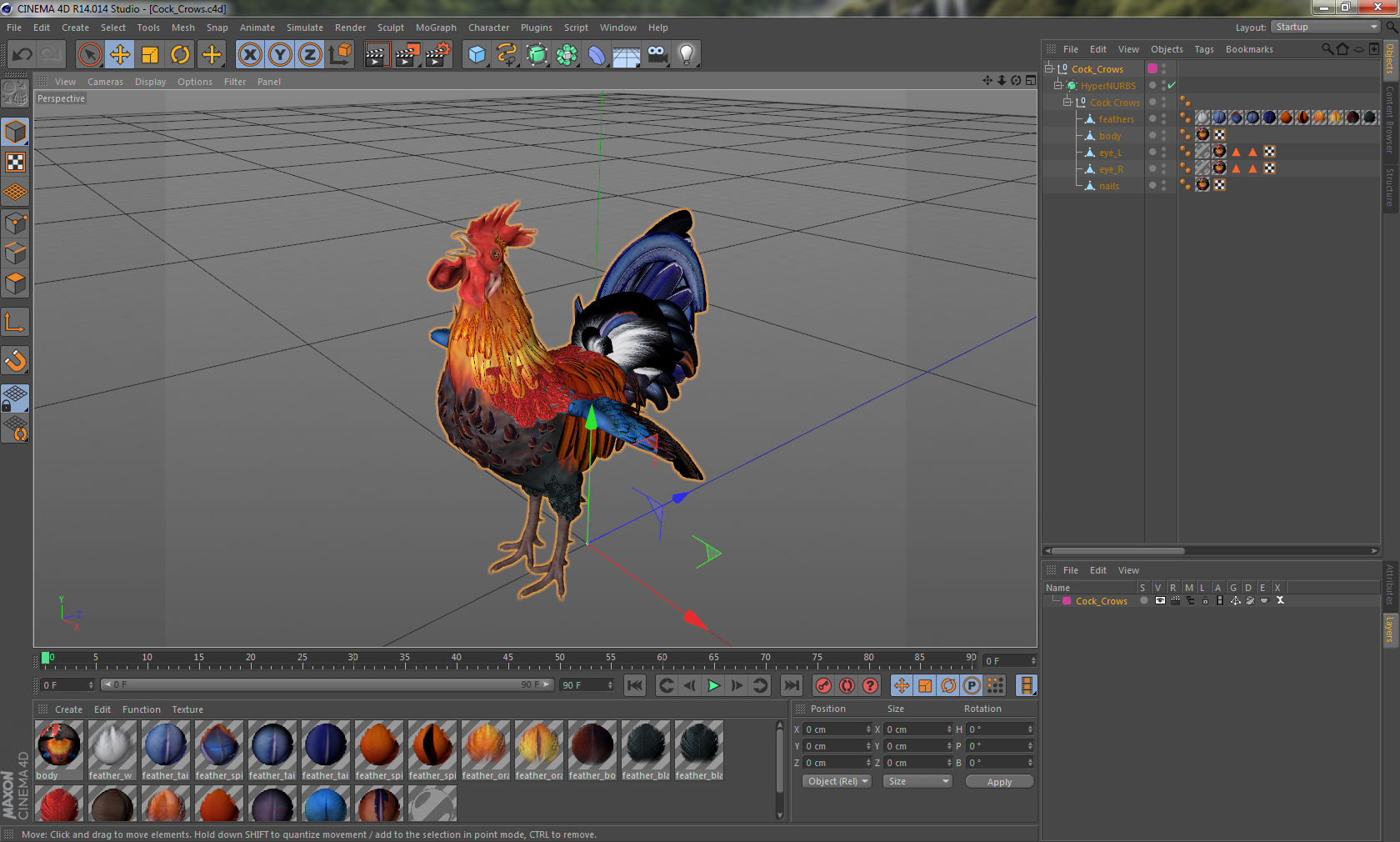
Task: Toggle the Snap magnet icon
Action: (15, 360)
